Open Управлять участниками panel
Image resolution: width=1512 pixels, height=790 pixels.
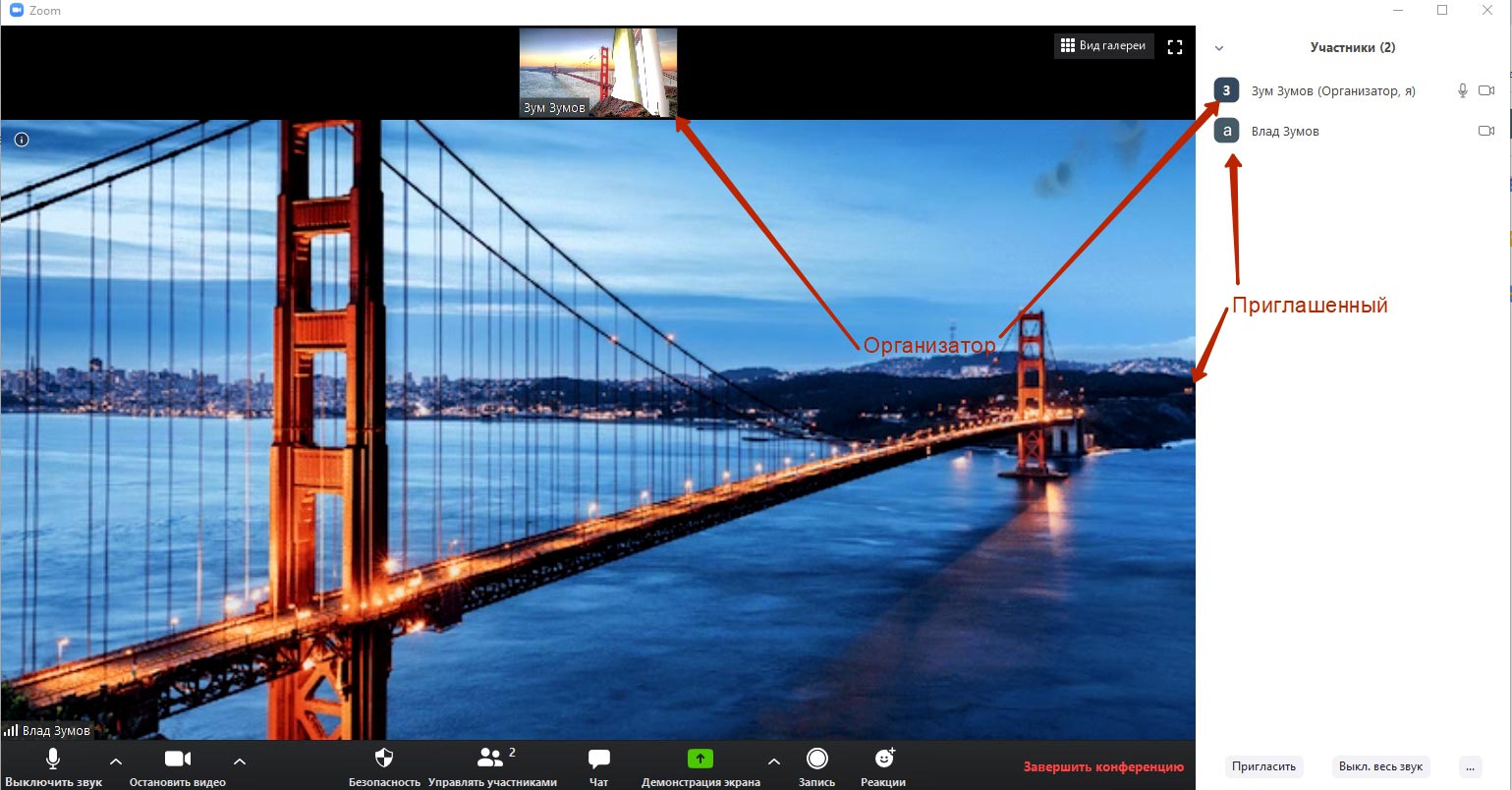[492, 767]
